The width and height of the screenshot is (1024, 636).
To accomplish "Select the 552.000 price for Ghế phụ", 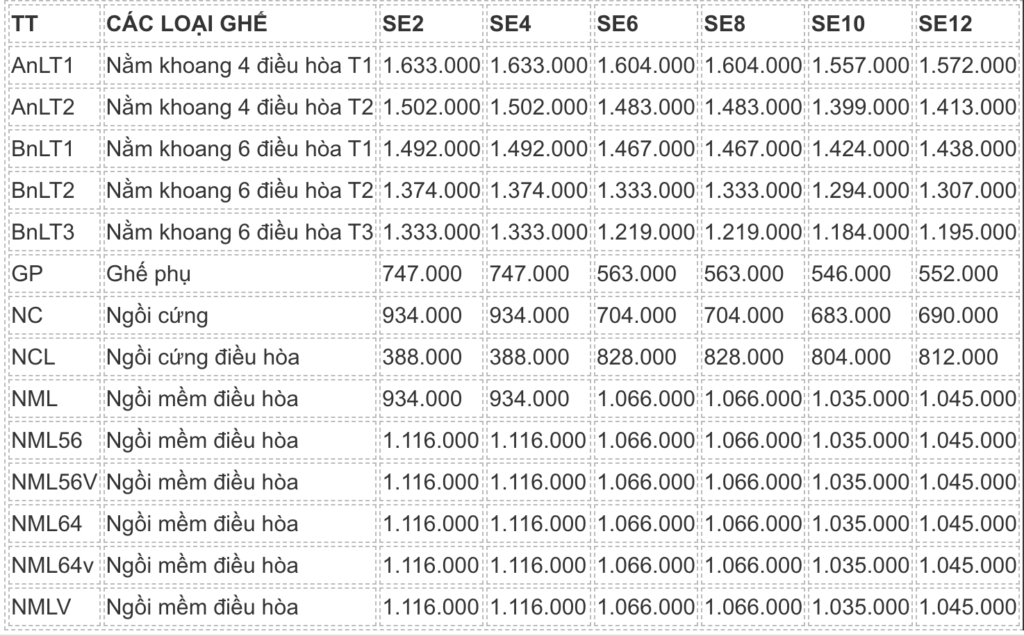I will point(959,273).
